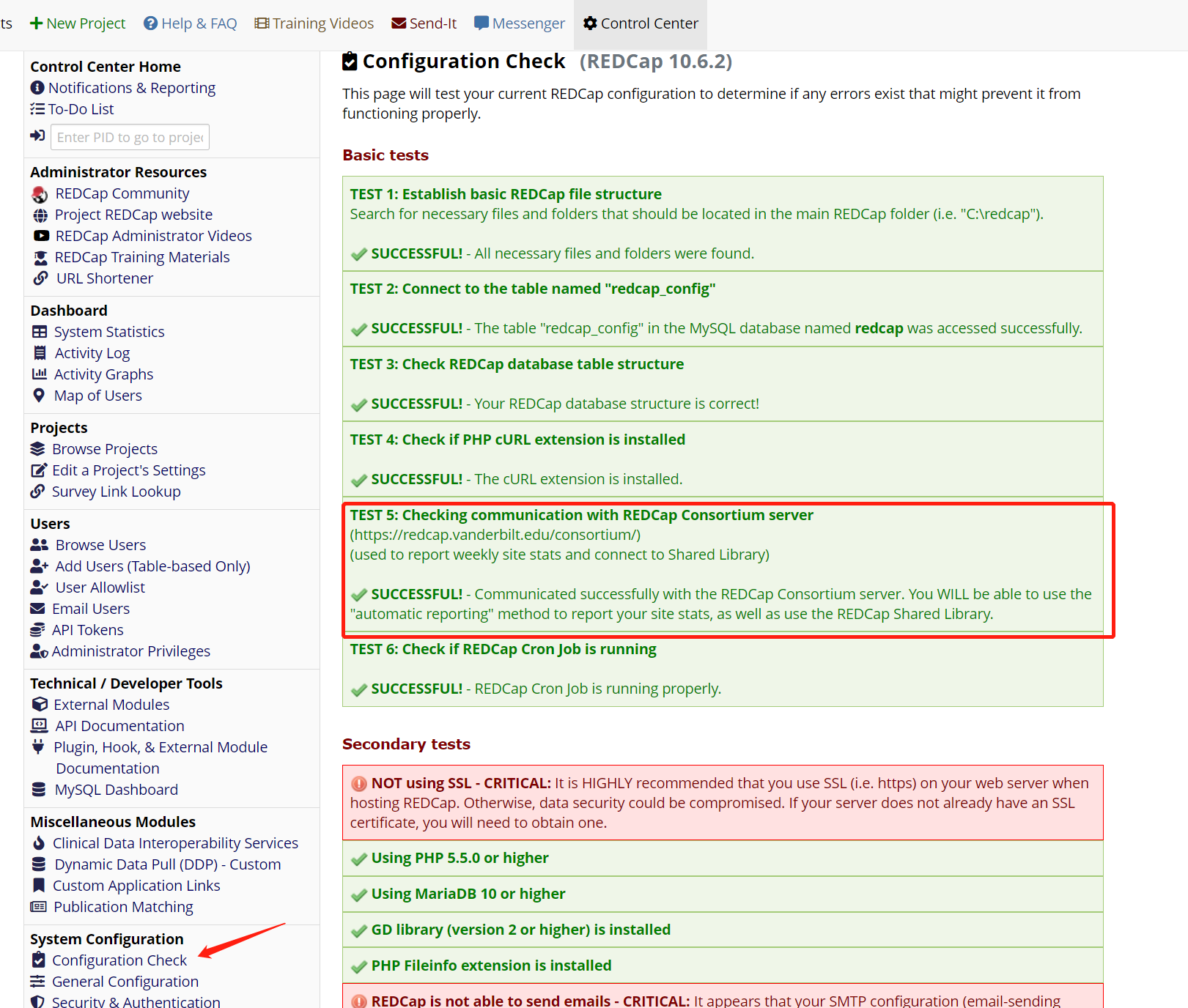Screen dimensions: 1188x1008
Task: Click the globe icon beside Project REDCap website
Action: (x=40, y=215)
